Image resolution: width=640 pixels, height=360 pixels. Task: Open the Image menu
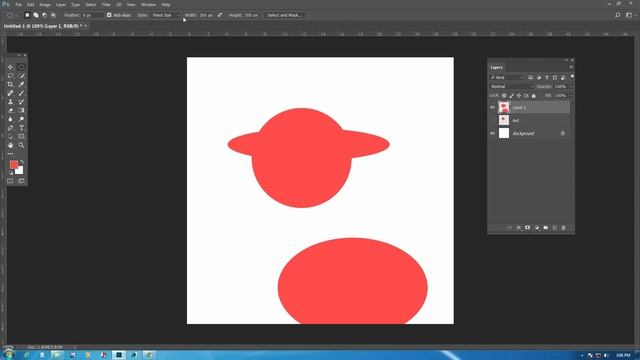(x=45, y=4)
